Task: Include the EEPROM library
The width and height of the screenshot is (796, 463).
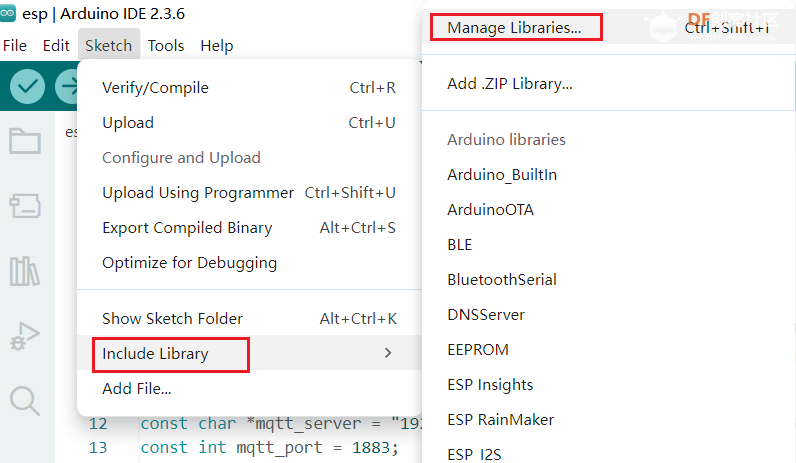Action: (x=608, y=350)
